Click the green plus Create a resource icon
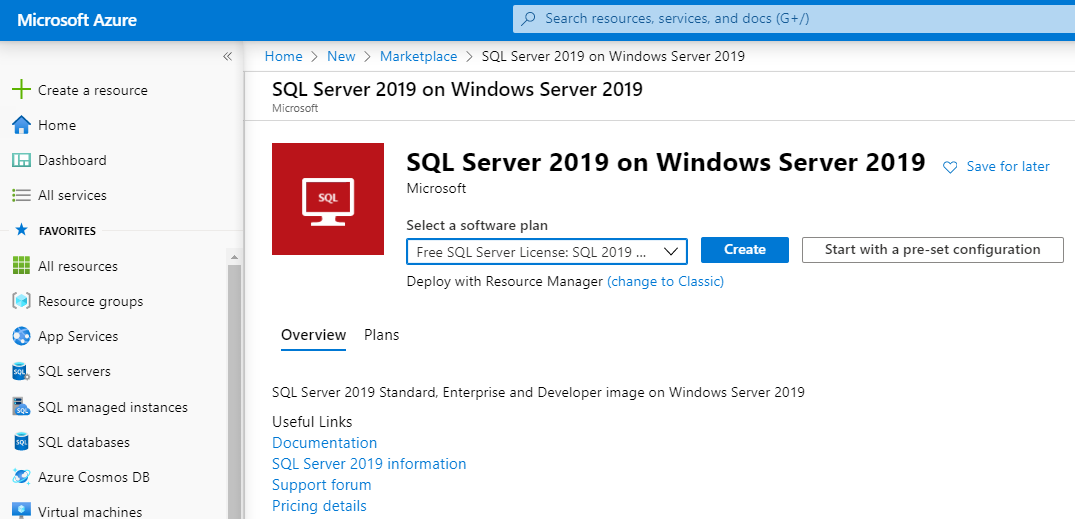The width and height of the screenshot is (1075, 519). click(x=22, y=90)
